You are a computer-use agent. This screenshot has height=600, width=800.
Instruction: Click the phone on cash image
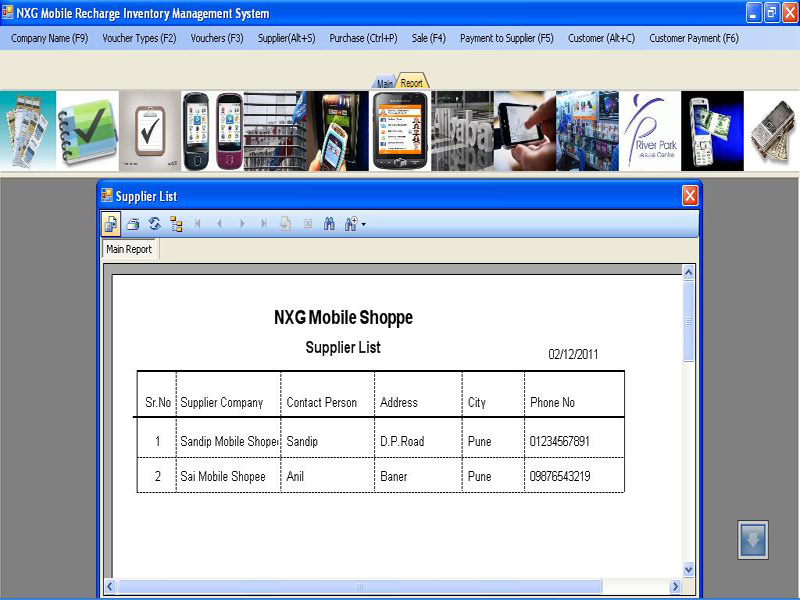[772, 131]
